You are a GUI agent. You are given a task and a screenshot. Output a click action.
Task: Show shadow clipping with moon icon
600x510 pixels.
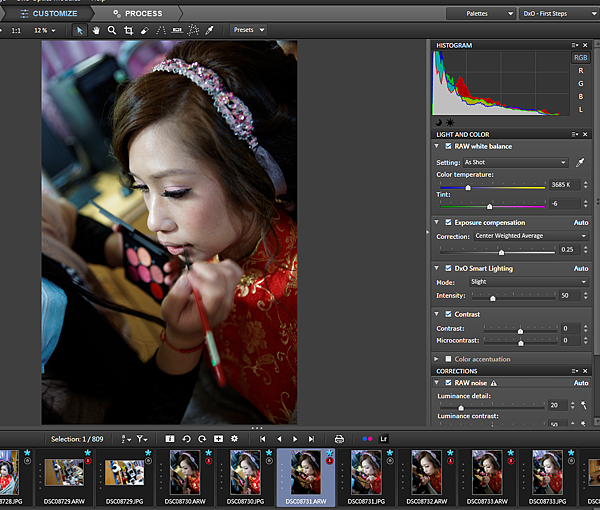click(x=438, y=121)
